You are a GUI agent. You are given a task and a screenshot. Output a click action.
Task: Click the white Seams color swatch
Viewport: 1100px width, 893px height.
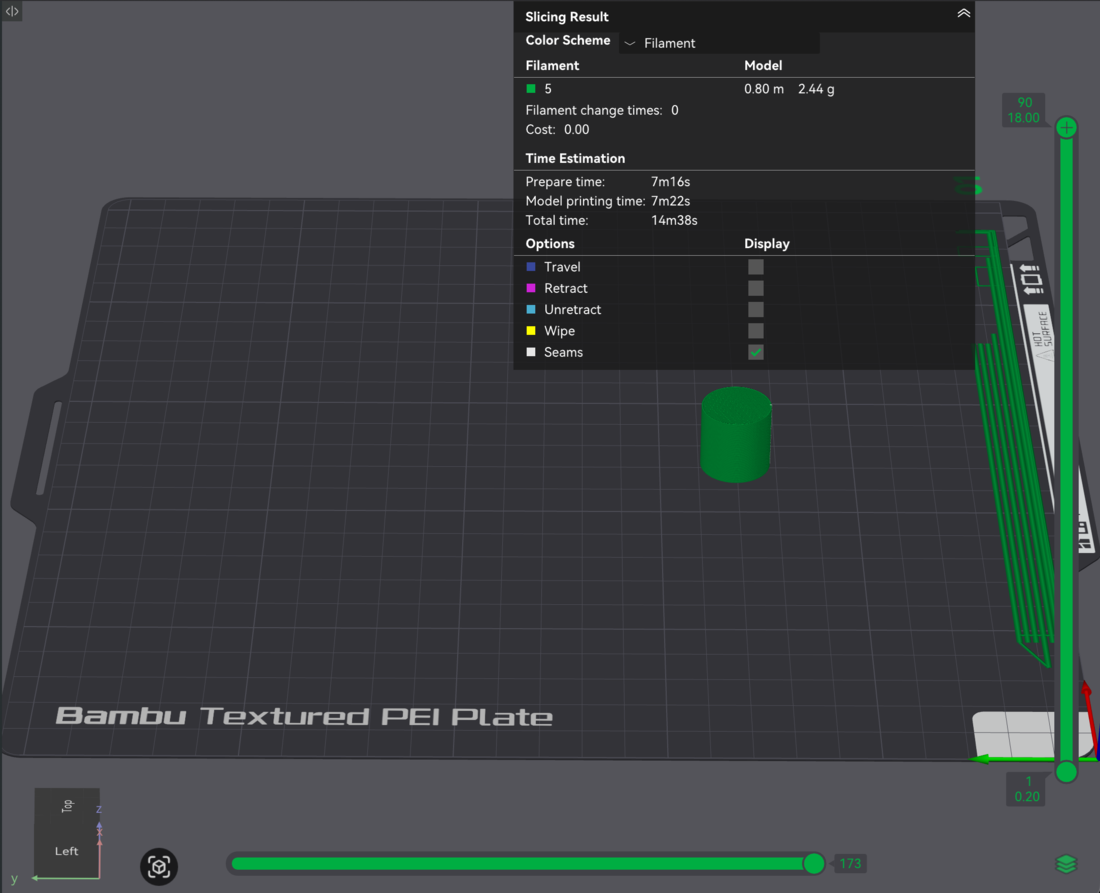point(531,352)
